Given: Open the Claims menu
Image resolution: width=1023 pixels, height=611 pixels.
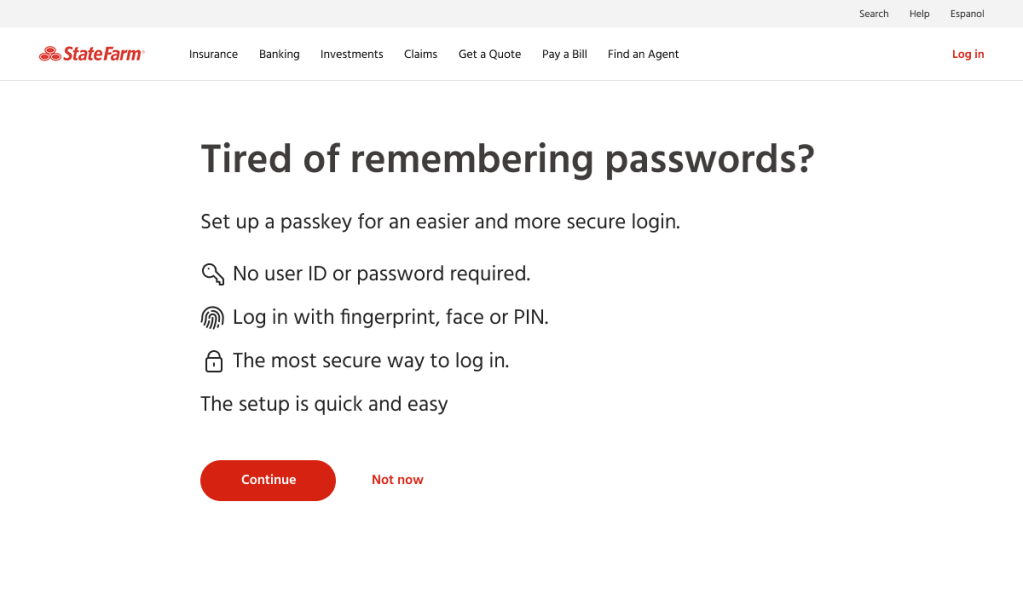Looking at the screenshot, I should [x=420, y=54].
